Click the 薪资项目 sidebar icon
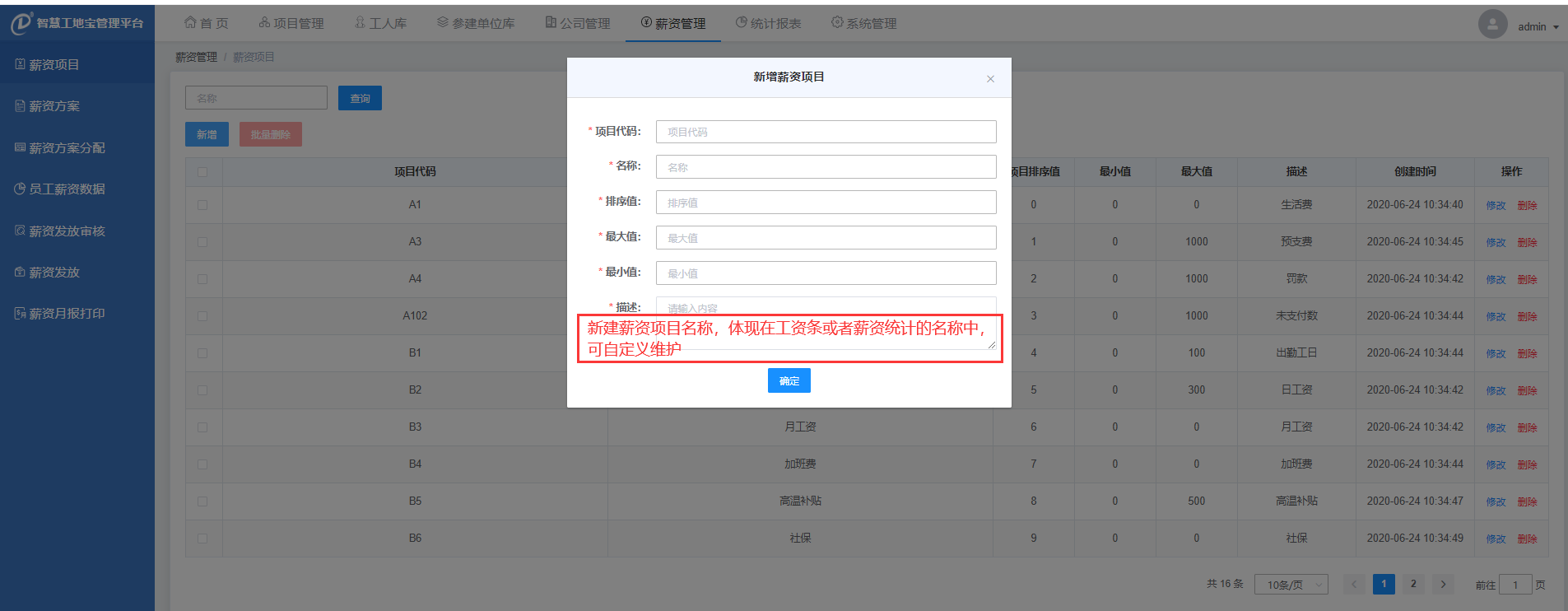The width and height of the screenshot is (1568, 611). (x=20, y=64)
